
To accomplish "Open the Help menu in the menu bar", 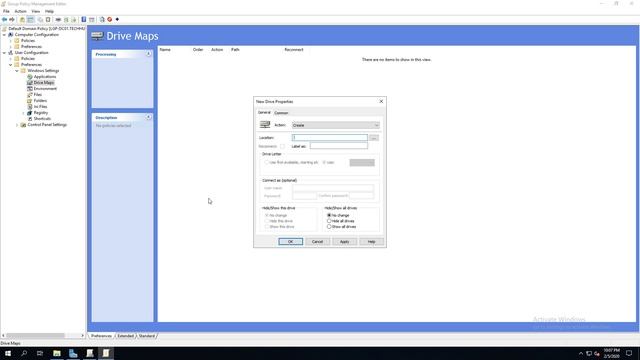I will [x=49, y=11].
